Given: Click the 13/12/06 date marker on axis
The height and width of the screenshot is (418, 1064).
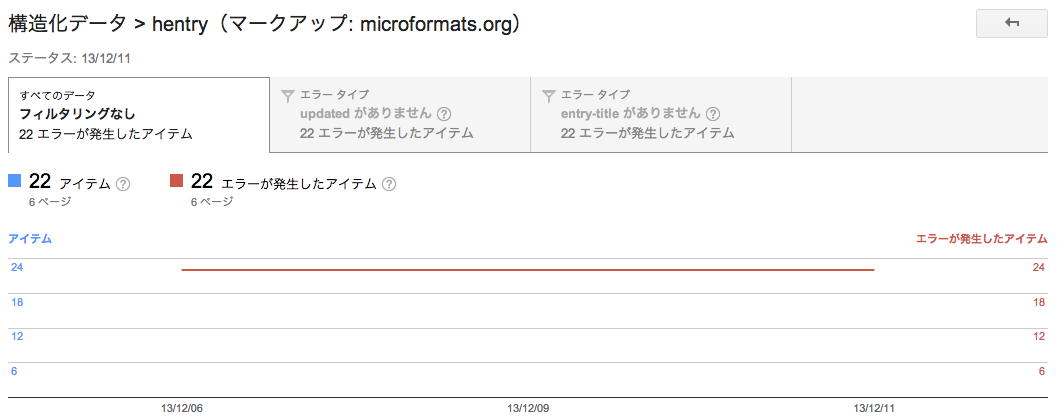Looking at the screenshot, I should pyautogui.click(x=182, y=408).
